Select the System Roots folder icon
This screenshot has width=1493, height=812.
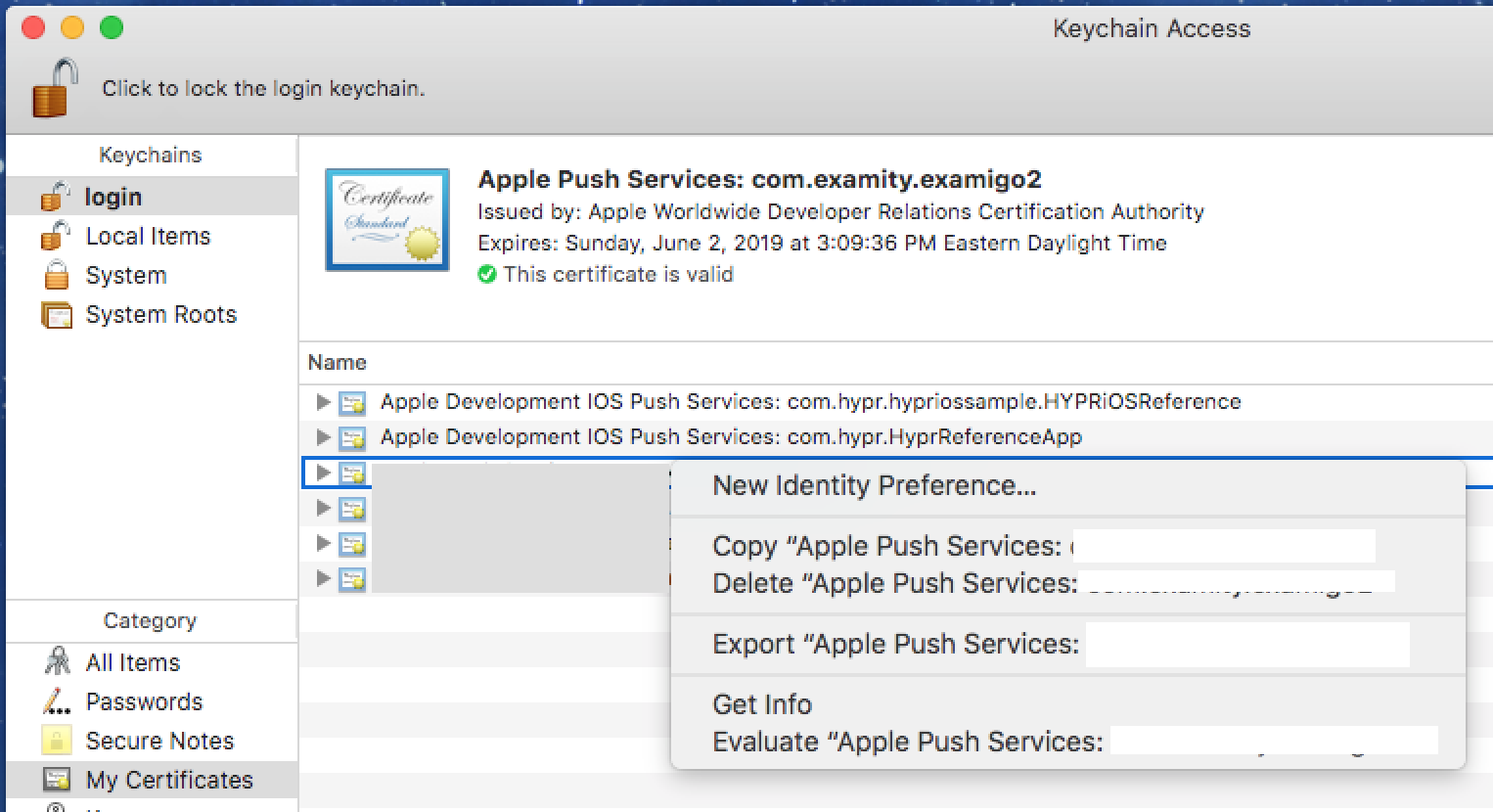[57, 314]
